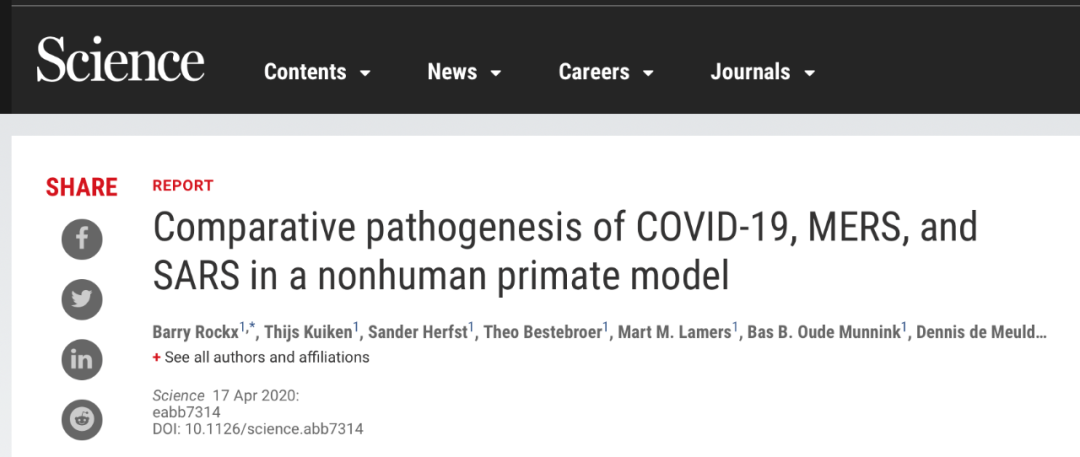Share article on Twitter
1080x457 pixels.
click(82, 299)
